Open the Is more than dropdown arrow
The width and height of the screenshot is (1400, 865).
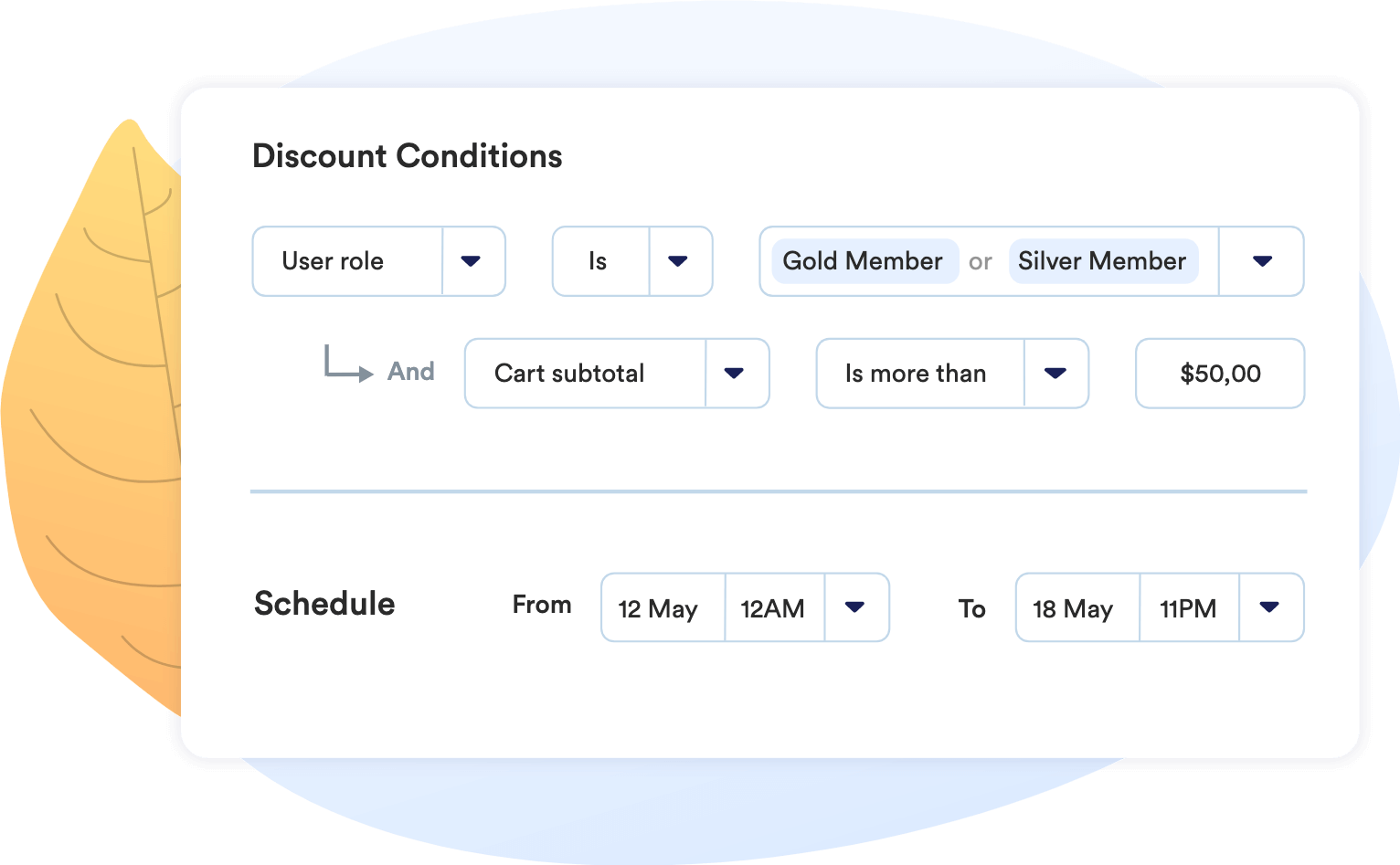(x=1055, y=373)
